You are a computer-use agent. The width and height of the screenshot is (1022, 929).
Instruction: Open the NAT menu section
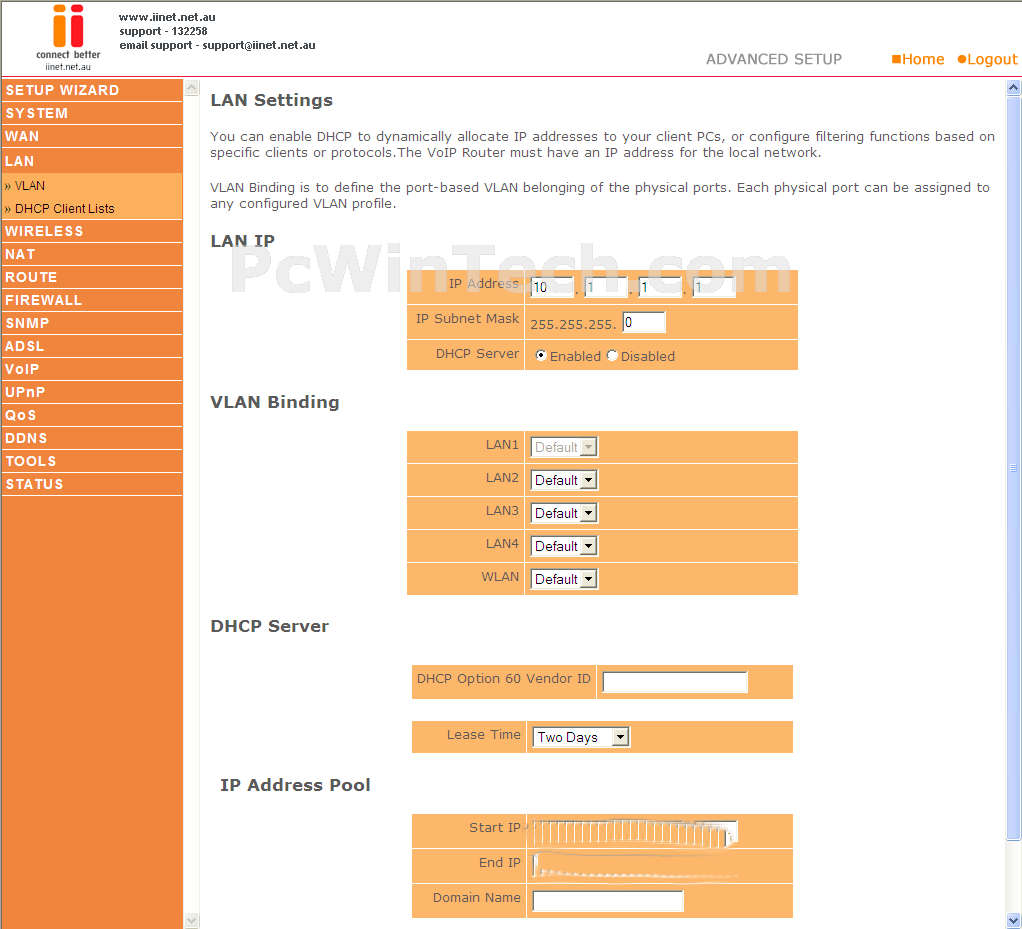tap(92, 254)
